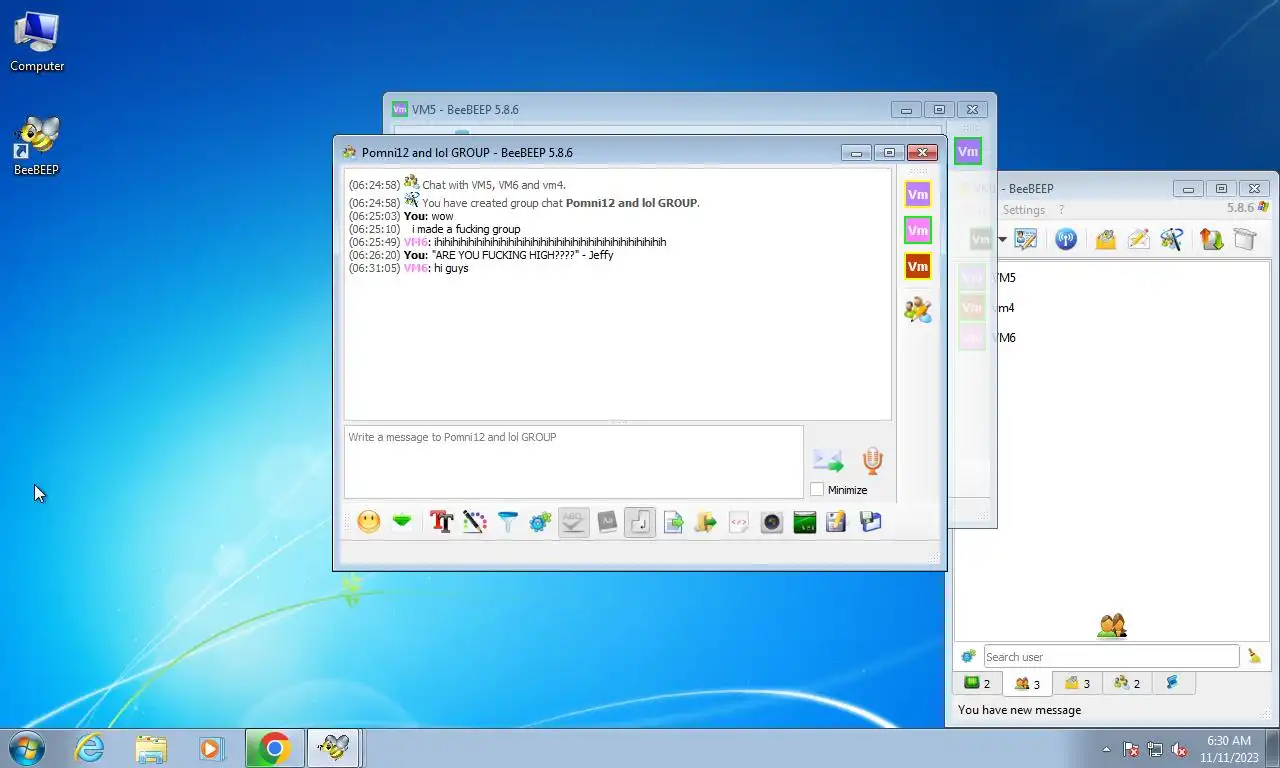Open user list options gear beside search

[968, 657]
